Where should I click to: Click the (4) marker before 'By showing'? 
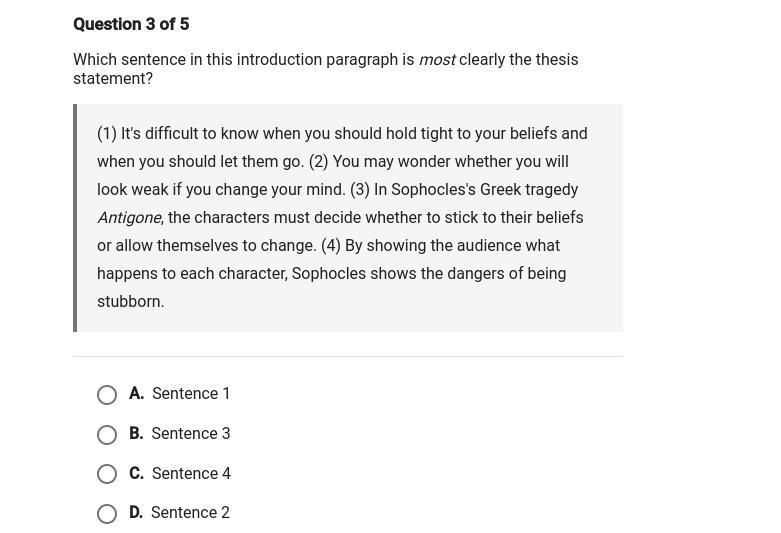(x=331, y=246)
